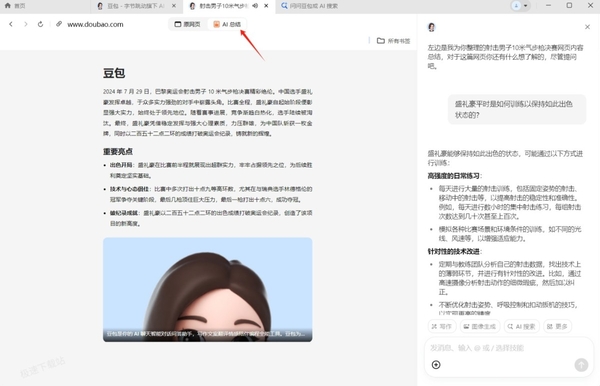
Task: Select the AI 总结 summary view
Action: [227, 24]
